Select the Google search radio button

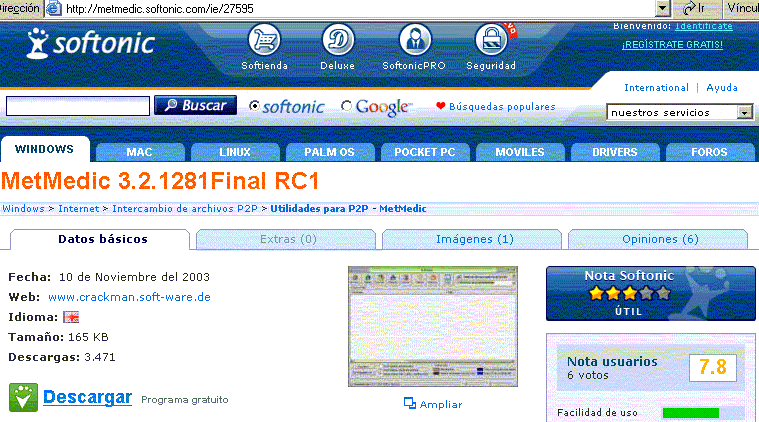[346, 106]
